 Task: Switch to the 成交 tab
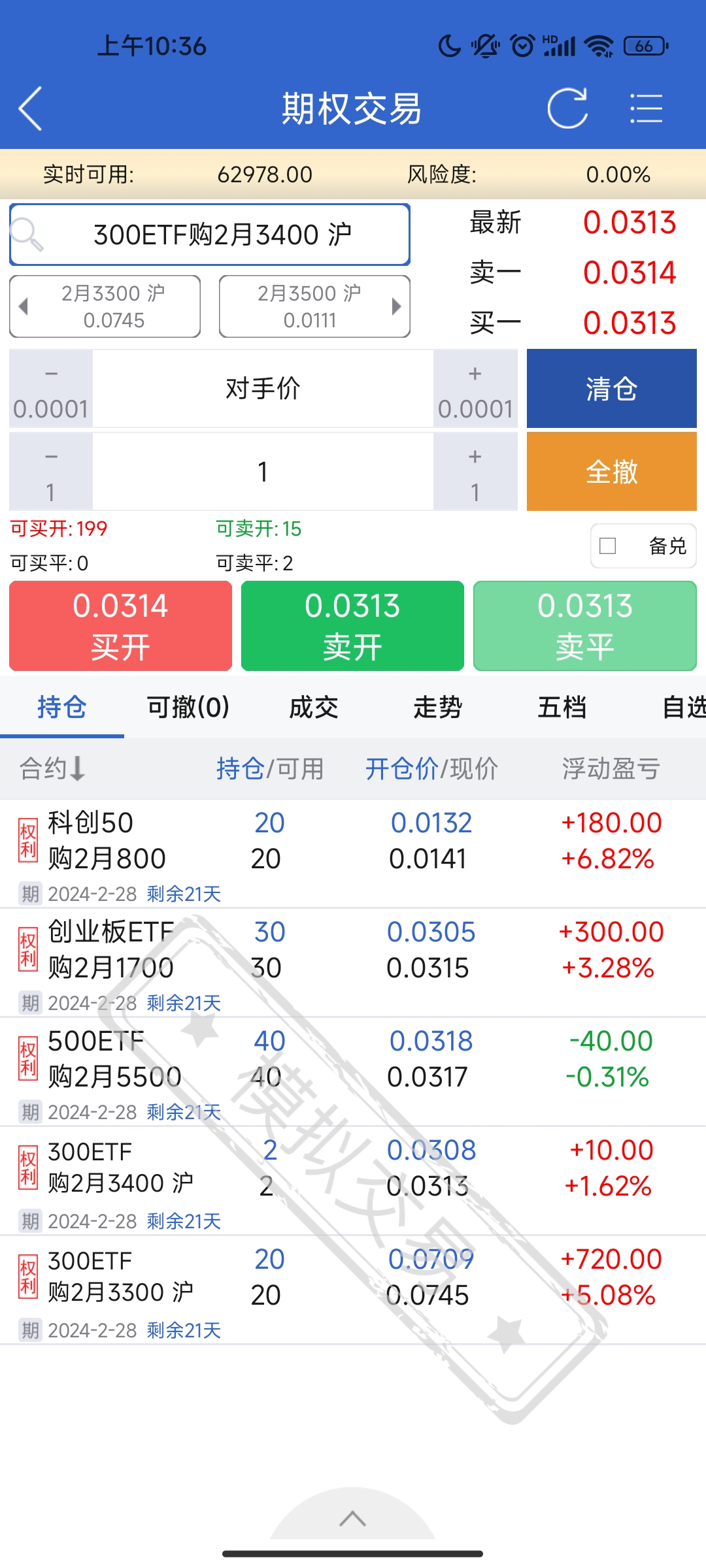click(x=314, y=708)
